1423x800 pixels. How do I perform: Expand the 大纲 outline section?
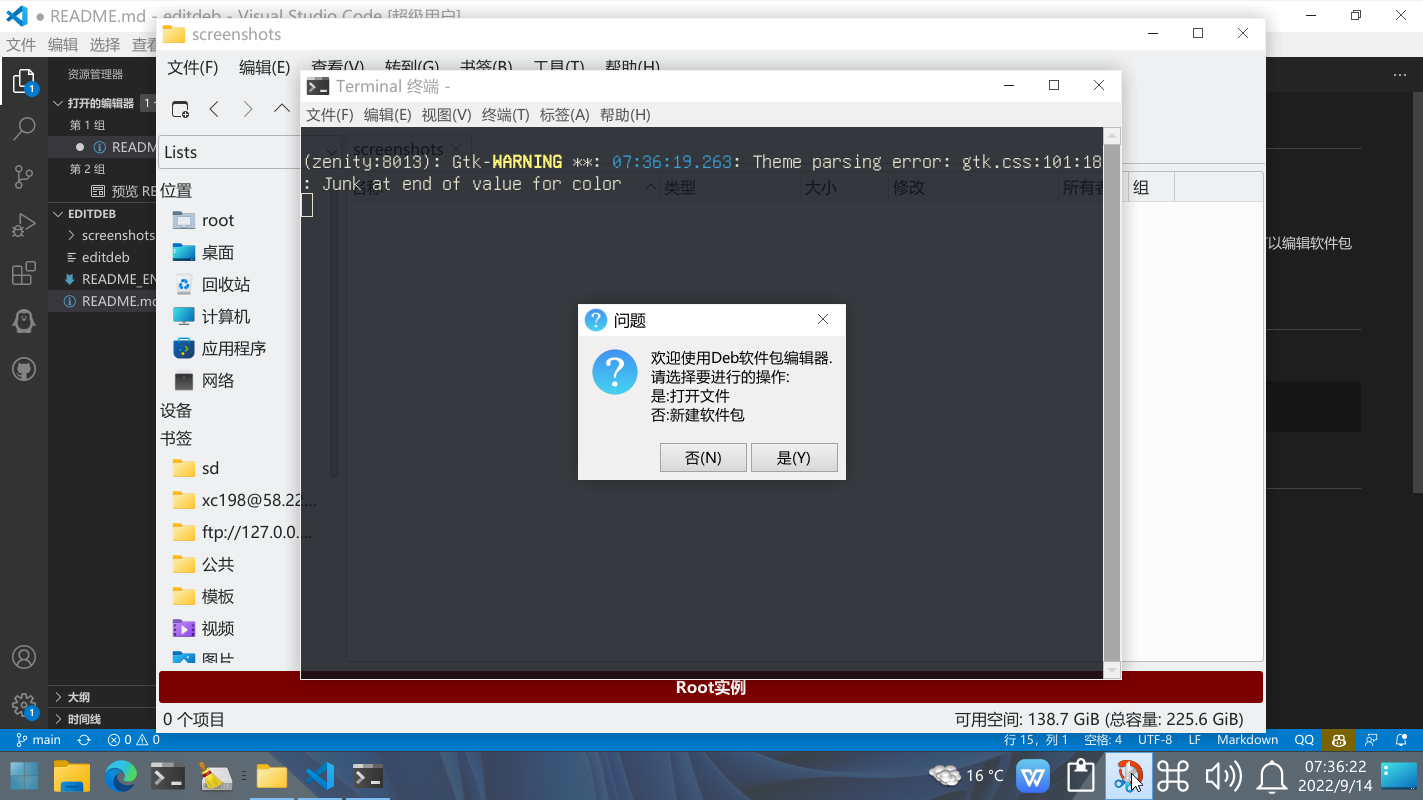point(58,697)
